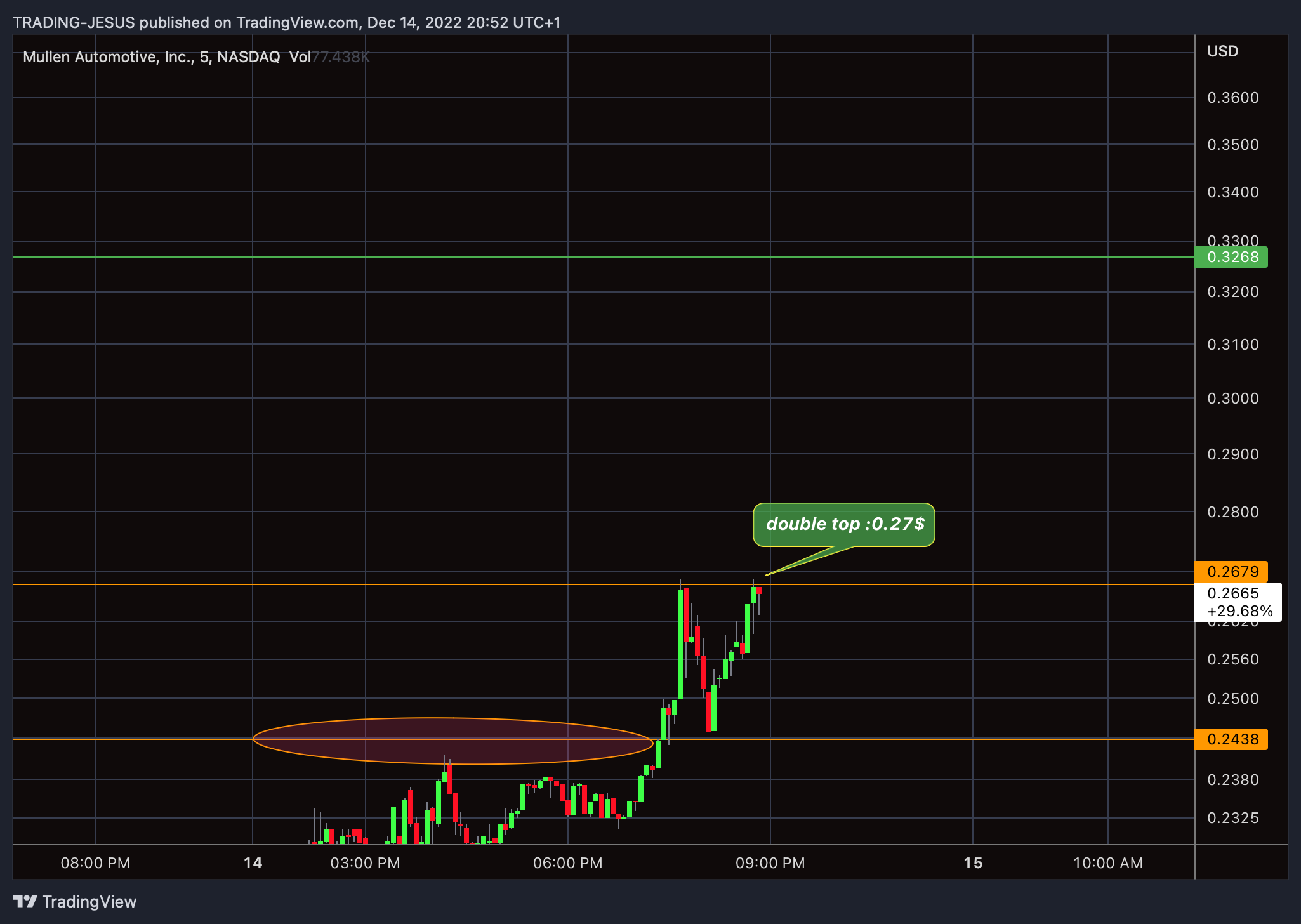This screenshot has width=1301, height=924.
Task: Click the current price 0.2665 label
Action: coord(1233,593)
